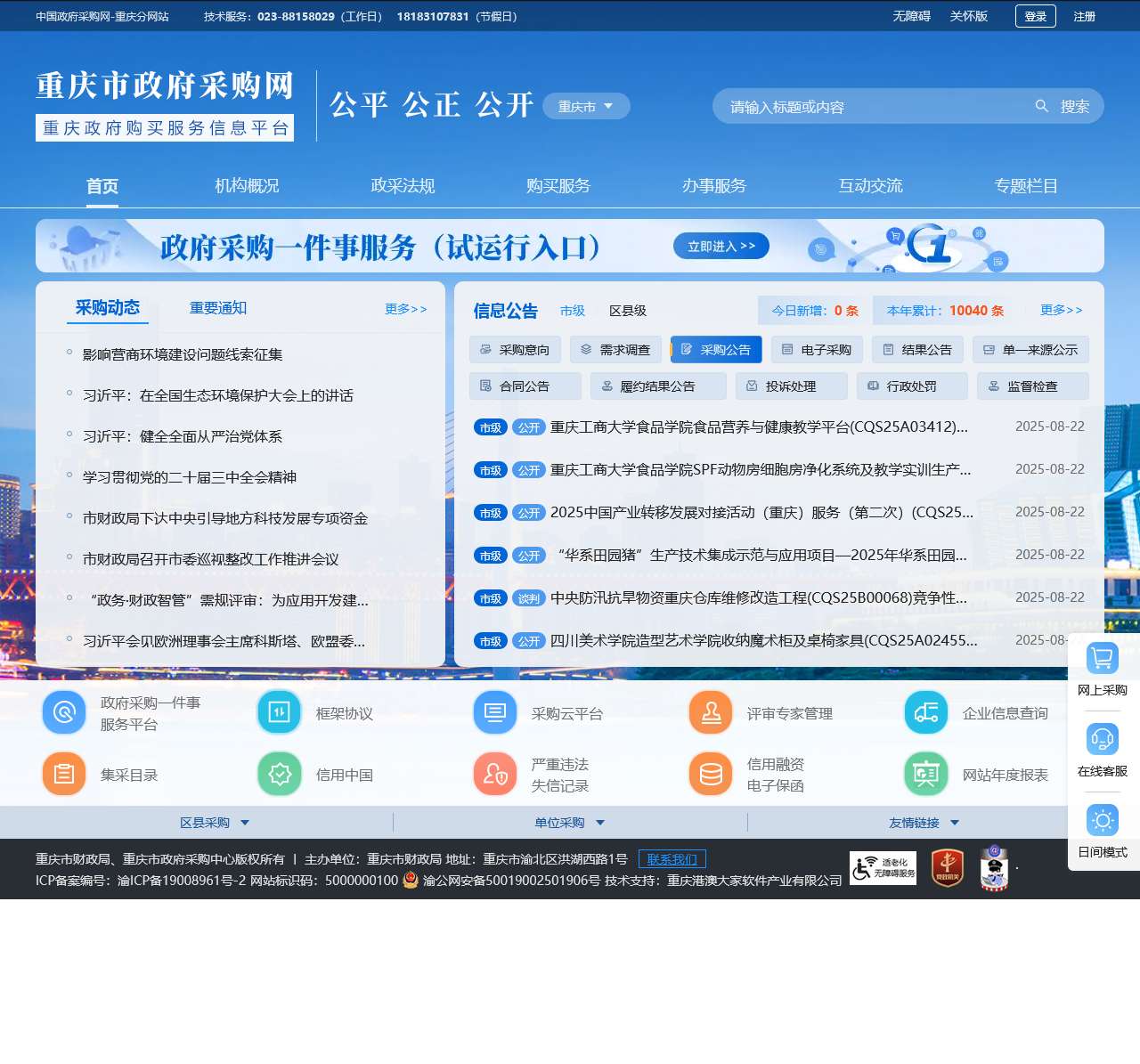The height and width of the screenshot is (1064, 1140).
Task: Click the 登录 button
Action: 1035,16
